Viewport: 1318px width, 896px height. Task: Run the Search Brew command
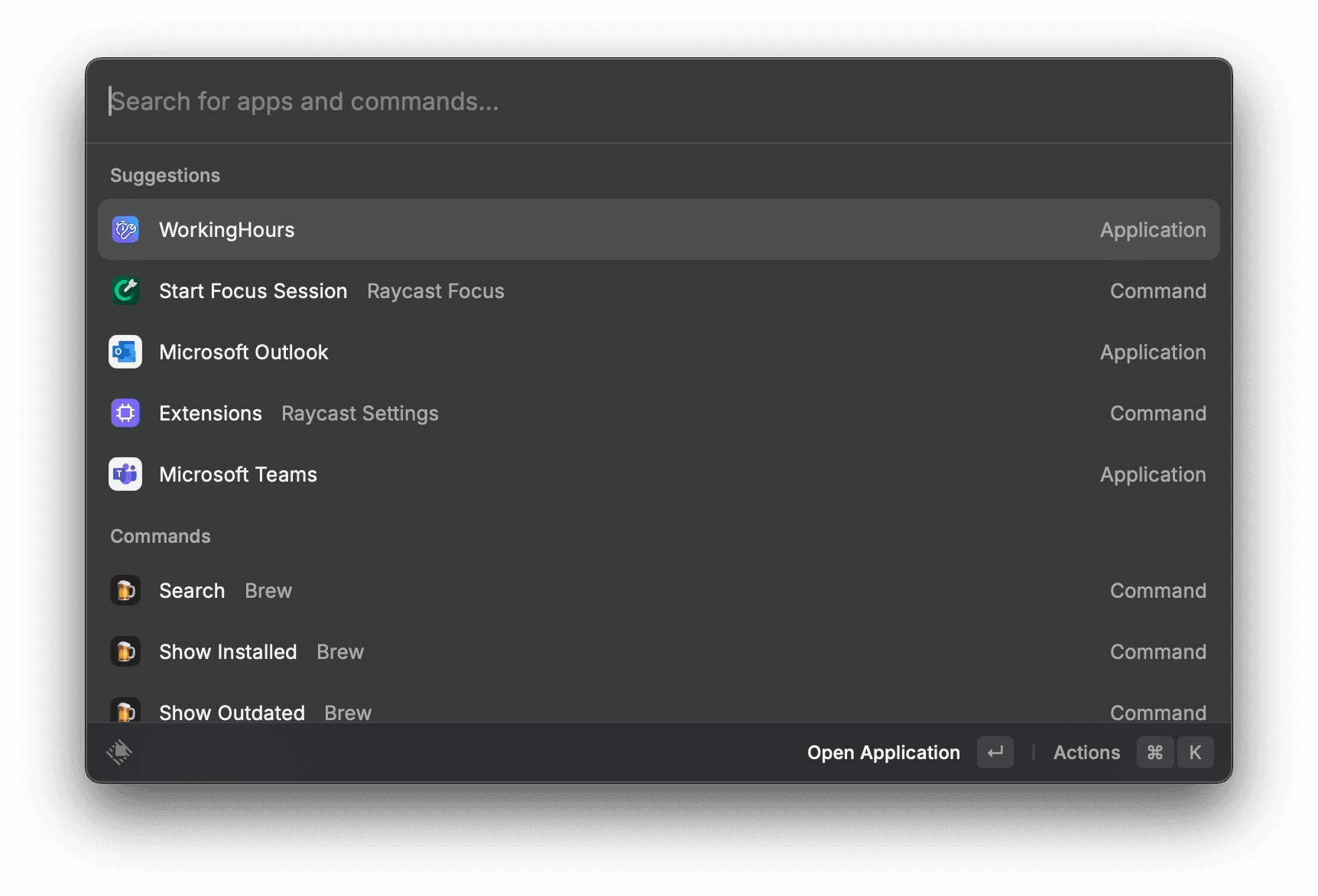click(x=191, y=589)
